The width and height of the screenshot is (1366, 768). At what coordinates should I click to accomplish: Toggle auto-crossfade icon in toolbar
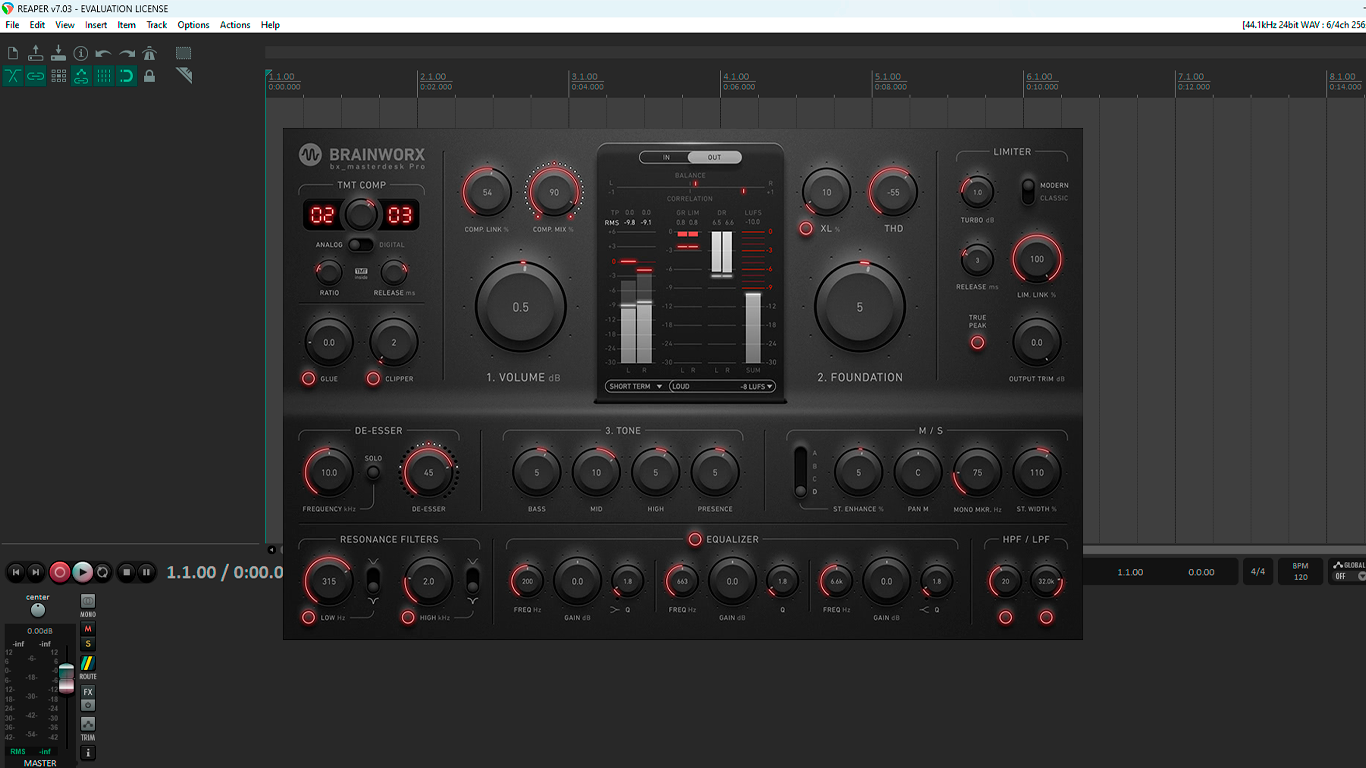click(x=13, y=76)
